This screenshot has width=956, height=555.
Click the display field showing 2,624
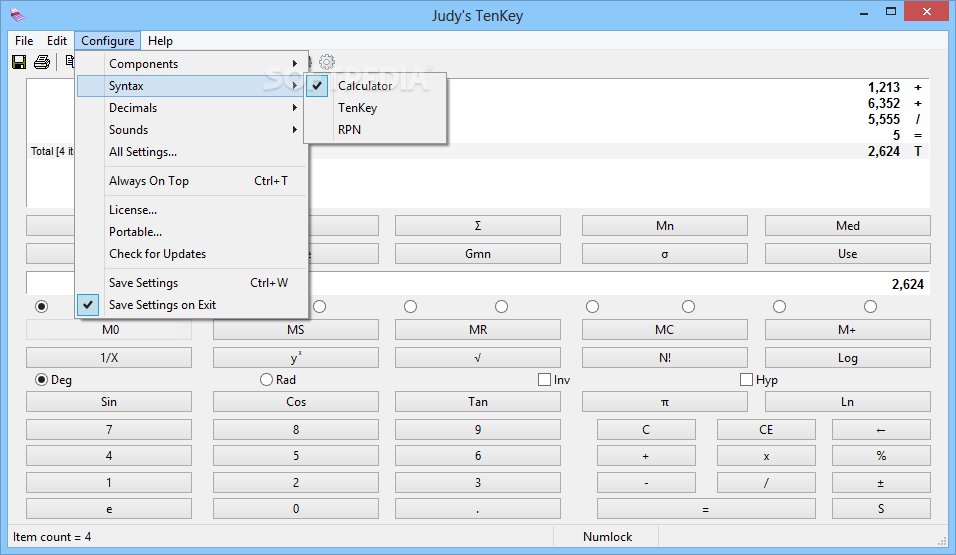[x=478, y=284]
